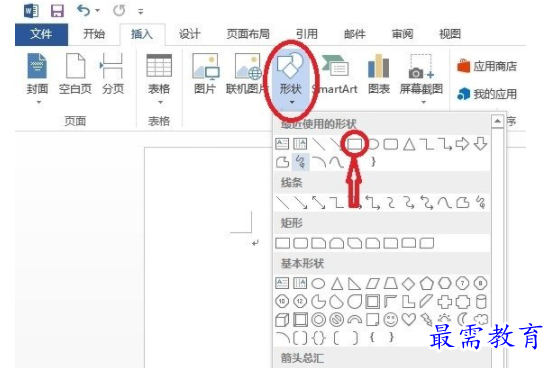Insert a SmartArt graphic

(336, 75)
